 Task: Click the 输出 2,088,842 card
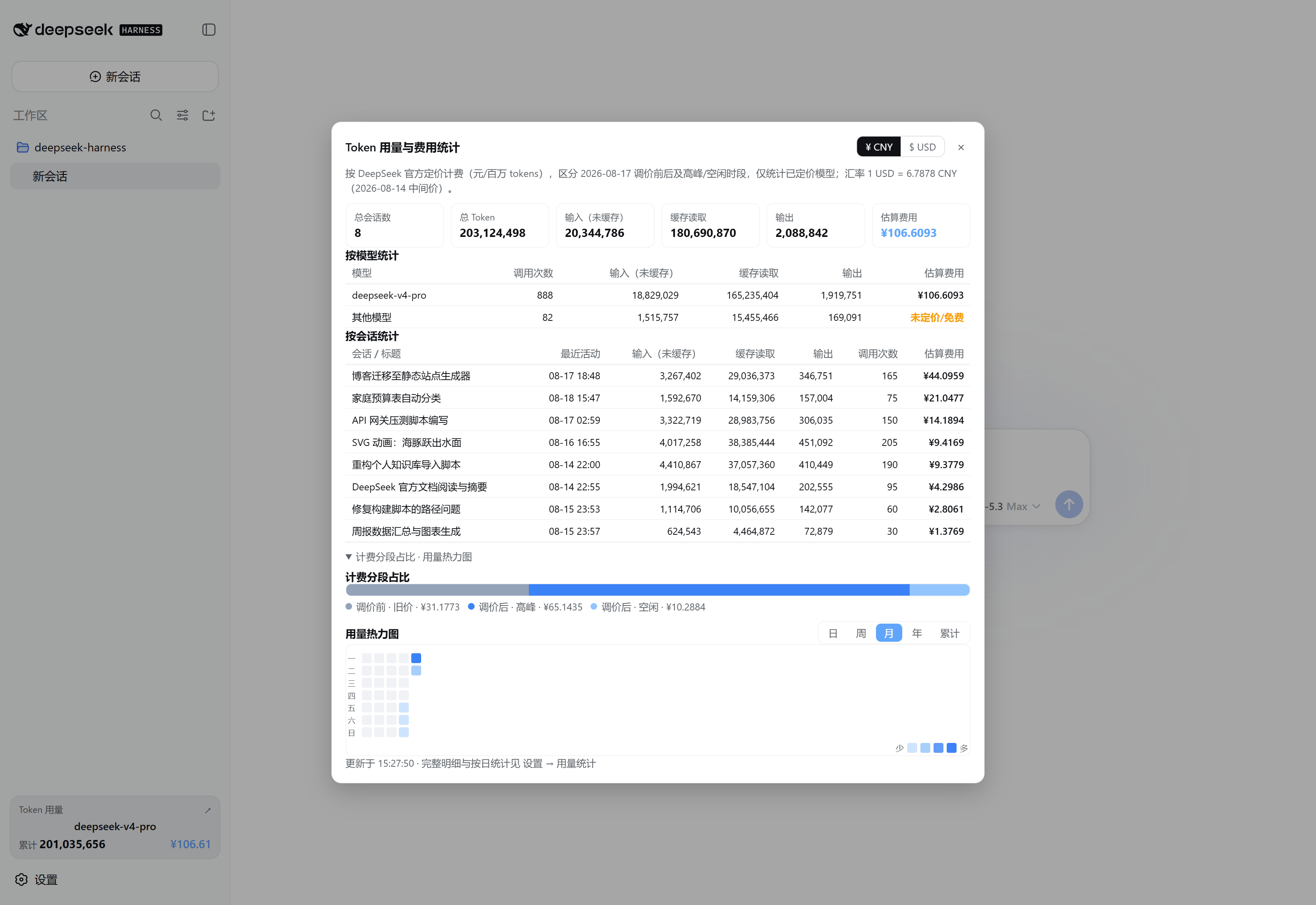[x=816, y=225]
